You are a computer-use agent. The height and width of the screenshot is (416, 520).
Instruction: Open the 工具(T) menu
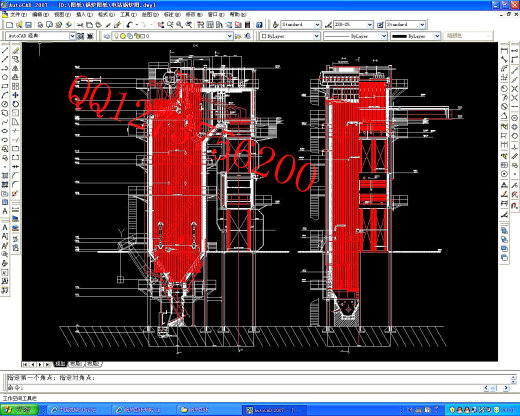coord(128,15)
